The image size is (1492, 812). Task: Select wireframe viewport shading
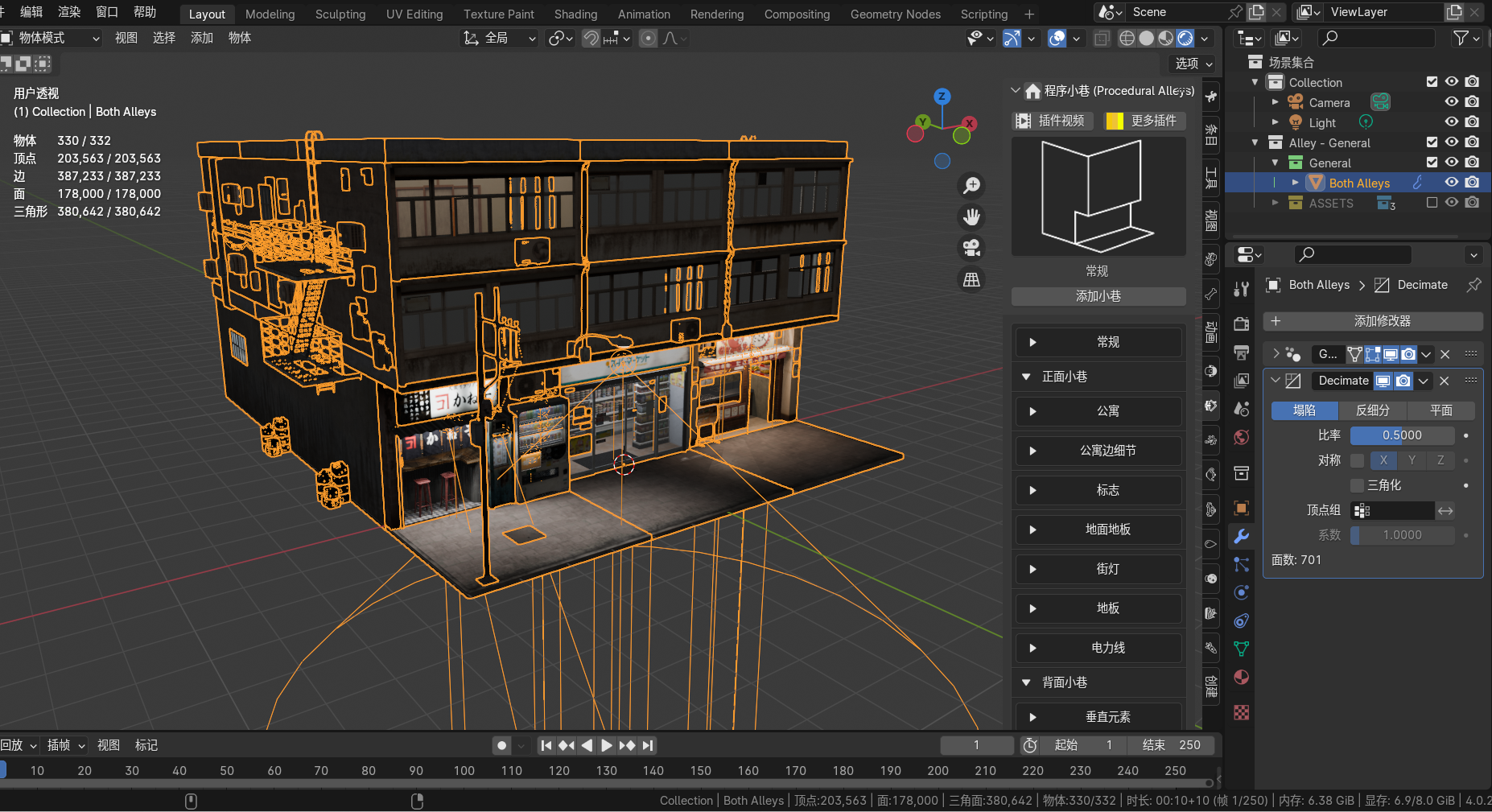coord(1127,38)
